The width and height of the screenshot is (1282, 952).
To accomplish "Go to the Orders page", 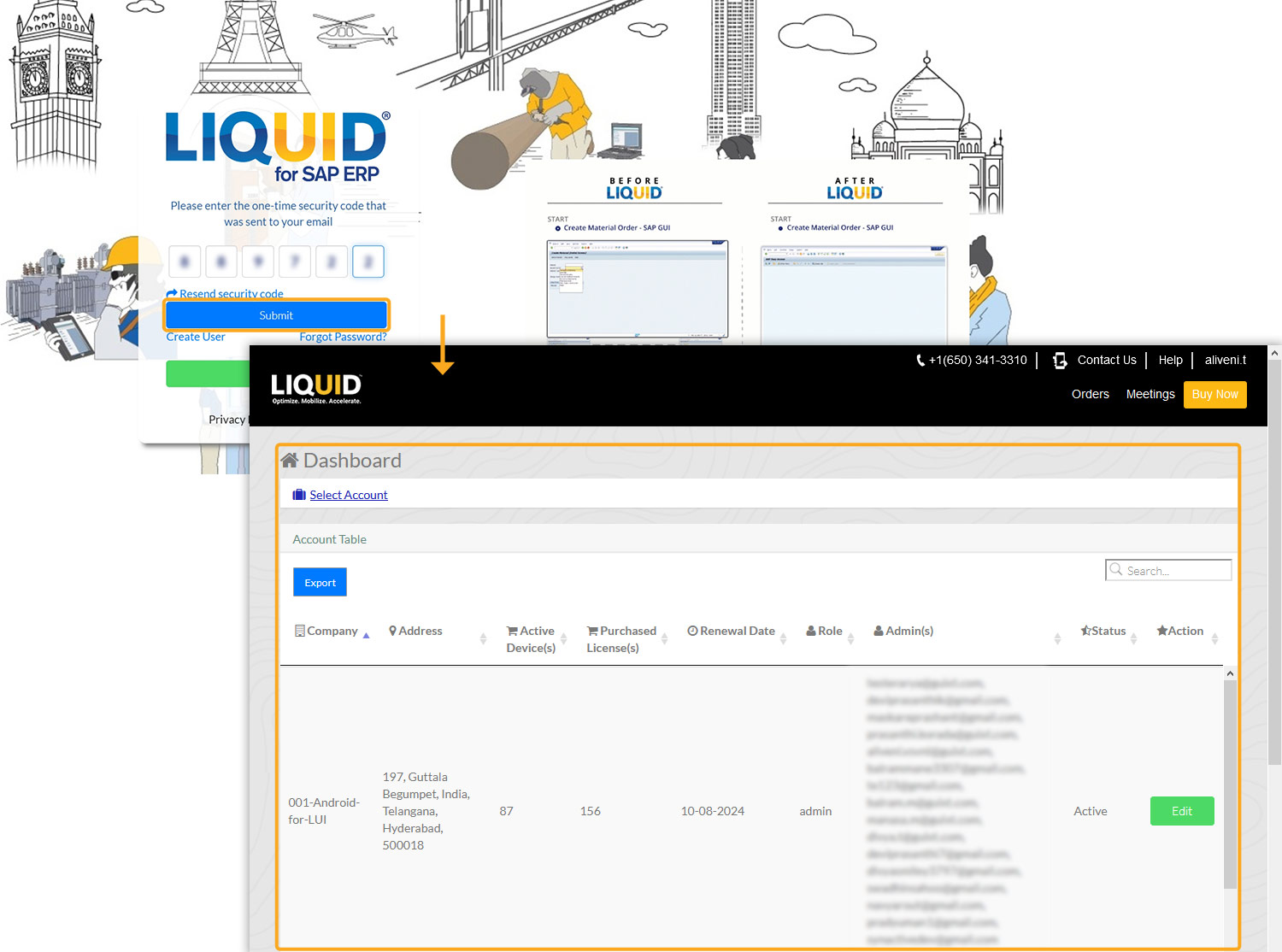I will (x=1091, y=394).
